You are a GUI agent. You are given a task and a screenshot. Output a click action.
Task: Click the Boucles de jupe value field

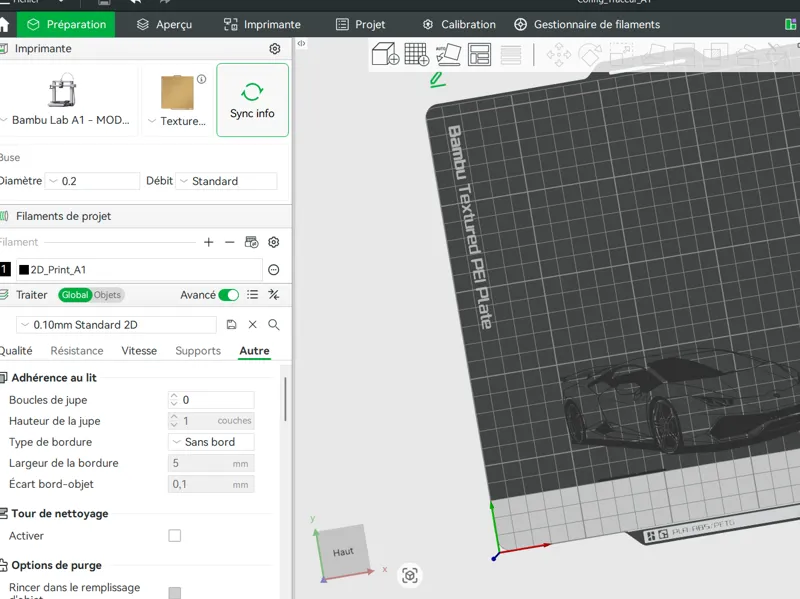click(x=211, y=400)
